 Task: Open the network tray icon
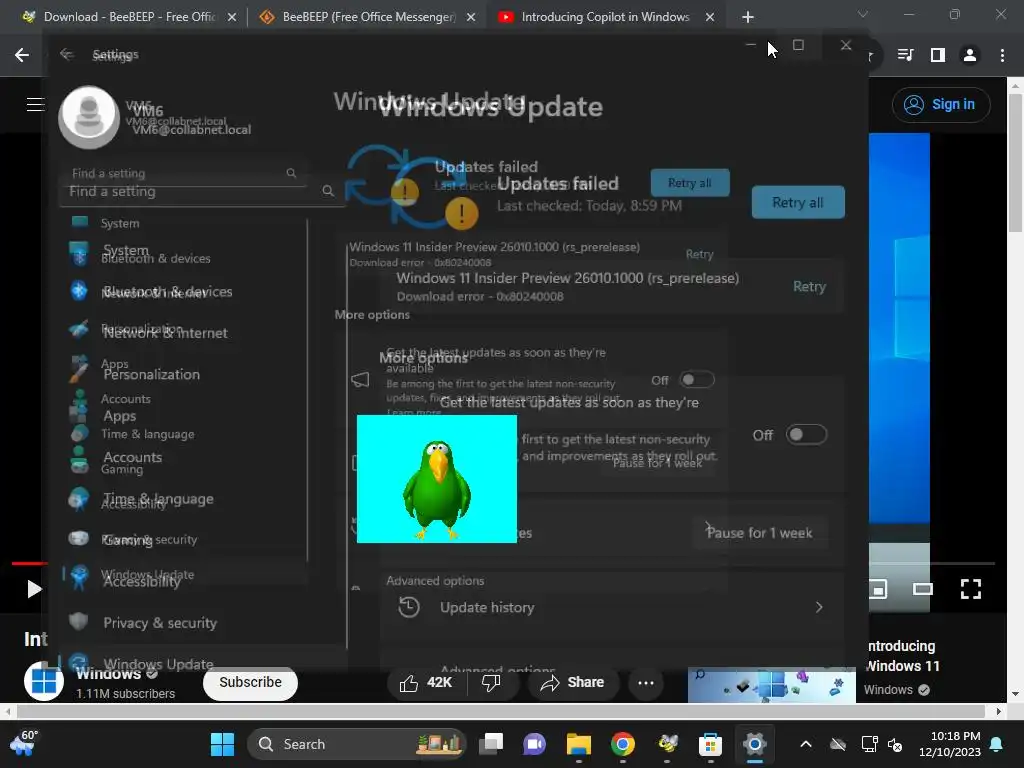(x=869, y=744)
